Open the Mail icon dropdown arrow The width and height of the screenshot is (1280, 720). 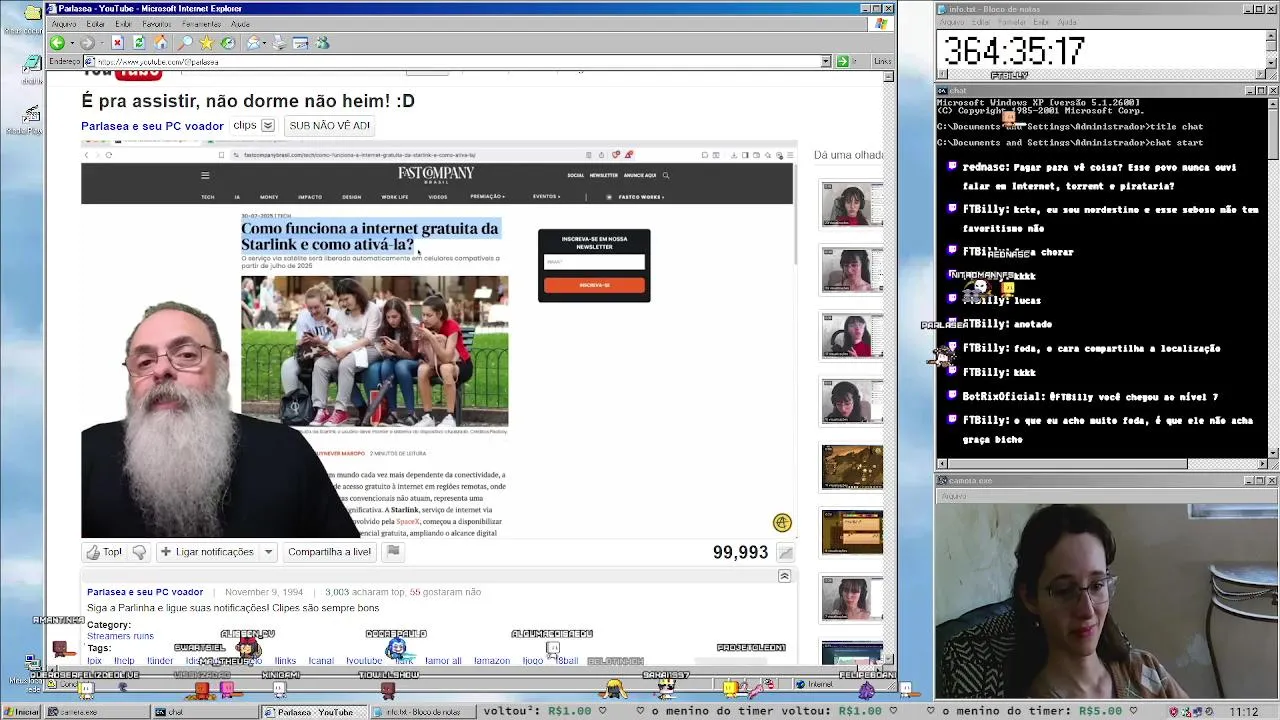264,43
